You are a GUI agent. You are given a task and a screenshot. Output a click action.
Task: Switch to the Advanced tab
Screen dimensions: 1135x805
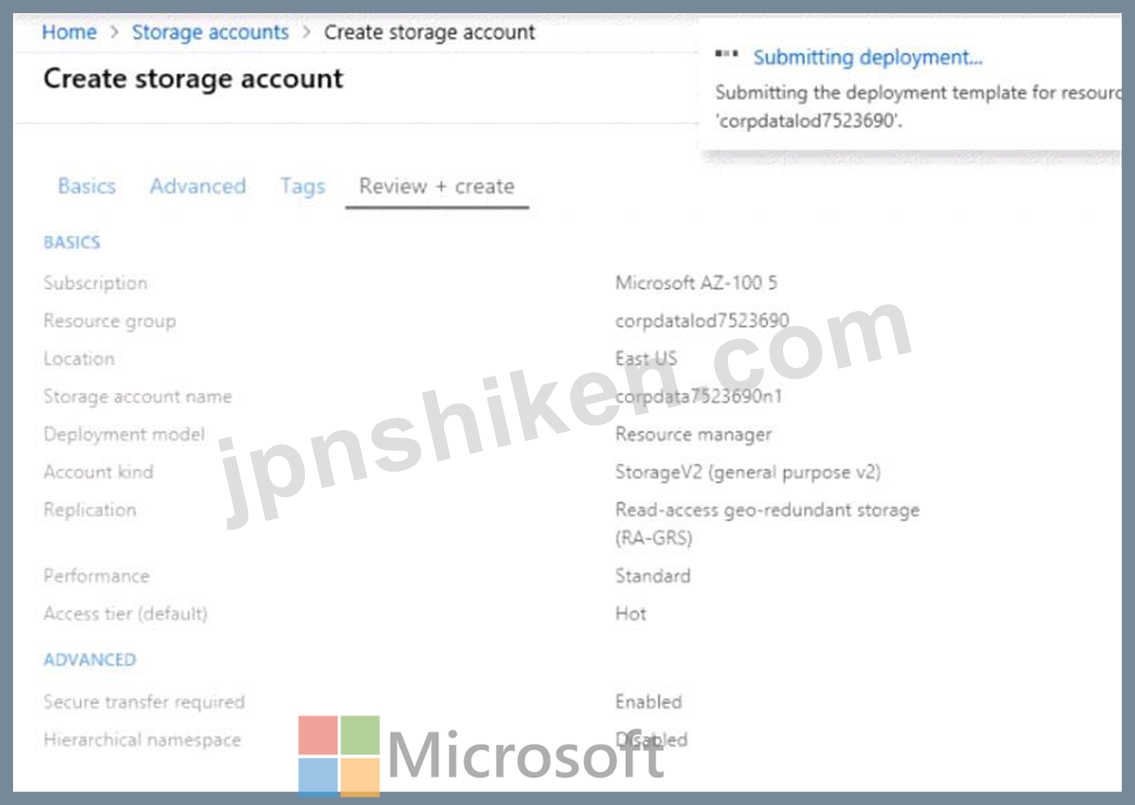pos(198,186)
